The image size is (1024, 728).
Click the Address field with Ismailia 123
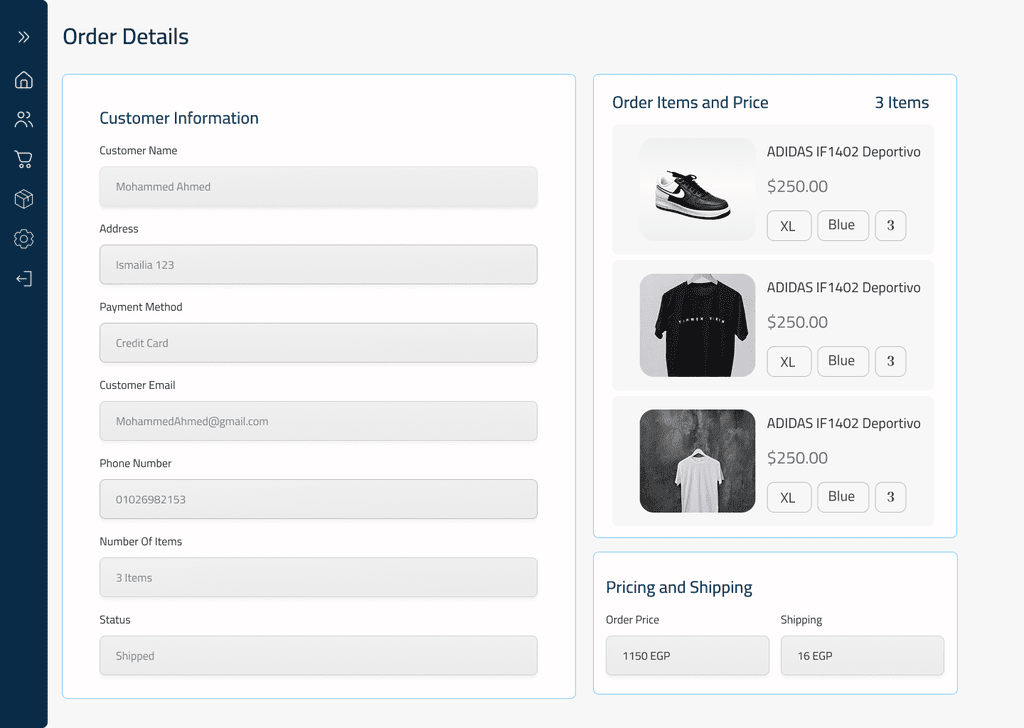click(318, 265)
